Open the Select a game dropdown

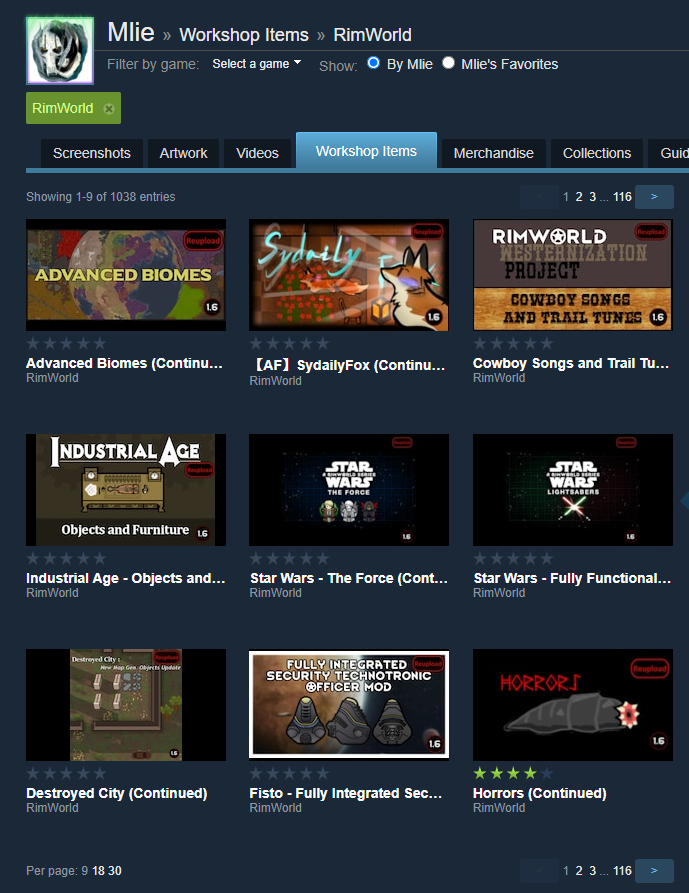point(256,64)
